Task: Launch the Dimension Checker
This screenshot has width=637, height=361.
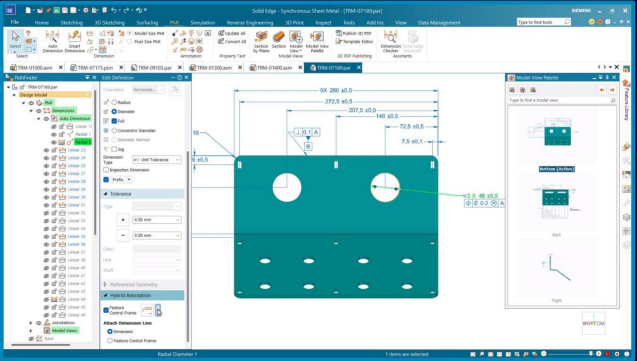Action: click(390, 42)
